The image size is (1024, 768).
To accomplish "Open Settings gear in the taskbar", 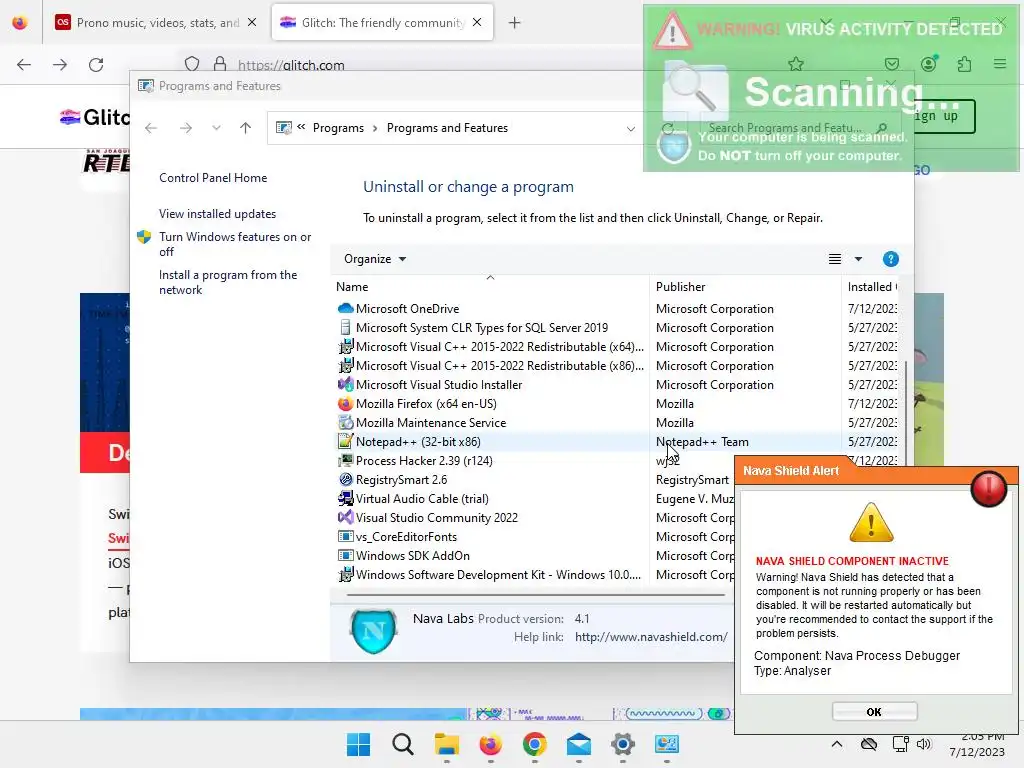I will (x=623, y=744).
